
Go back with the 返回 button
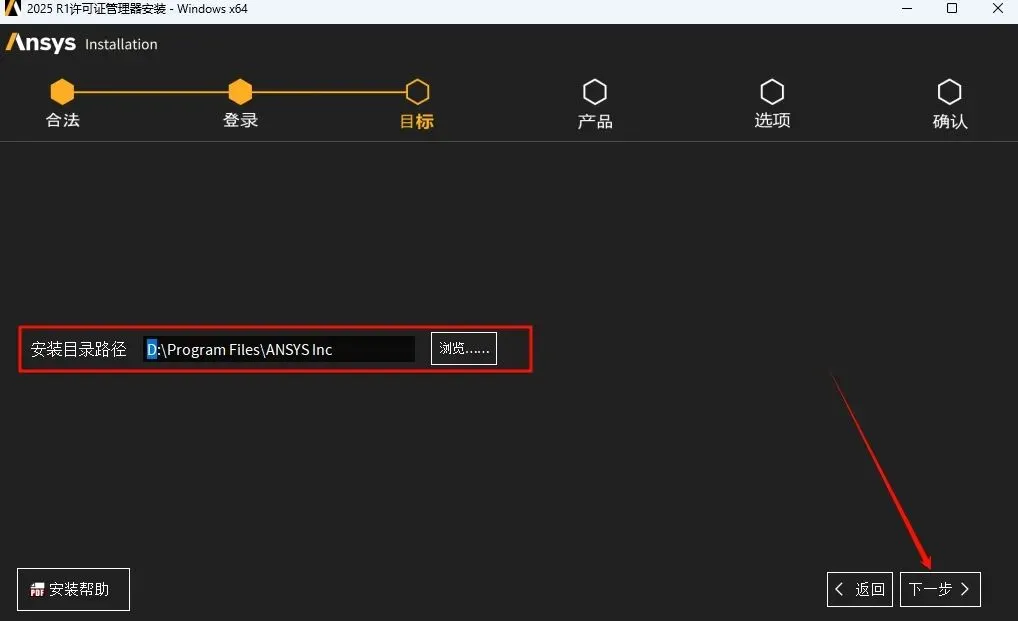860,589
